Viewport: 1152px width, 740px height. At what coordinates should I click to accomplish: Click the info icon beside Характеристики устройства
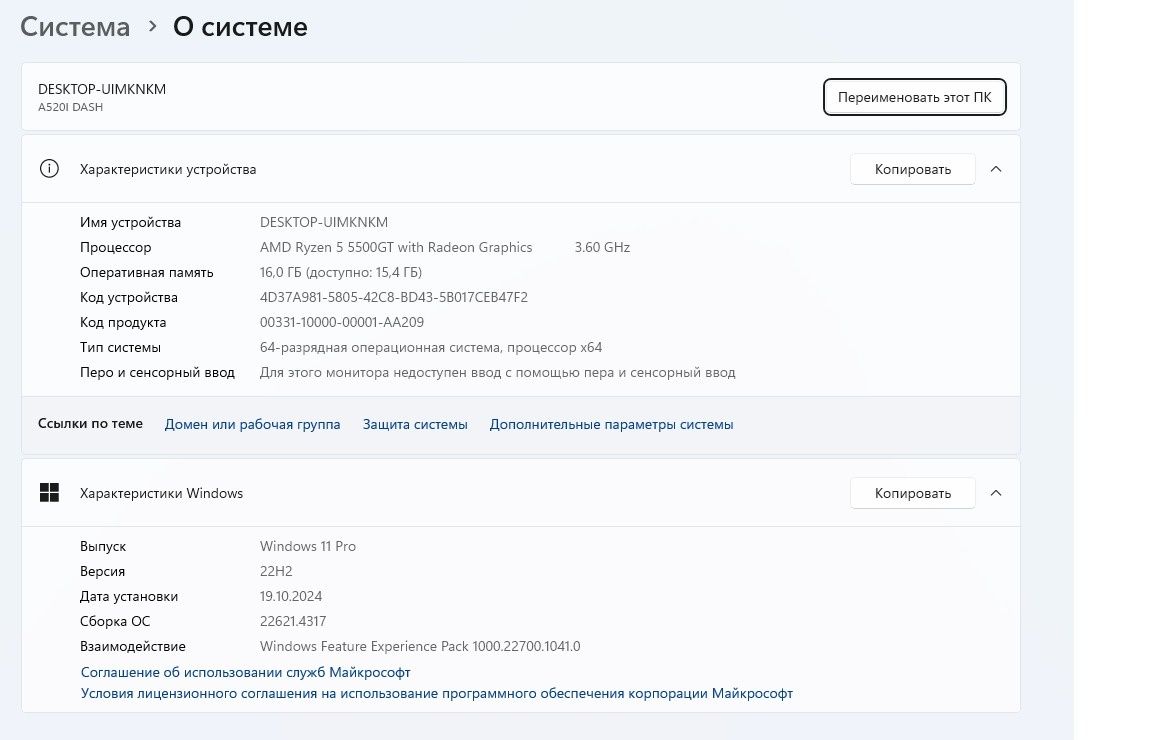(x=49, y=169)
